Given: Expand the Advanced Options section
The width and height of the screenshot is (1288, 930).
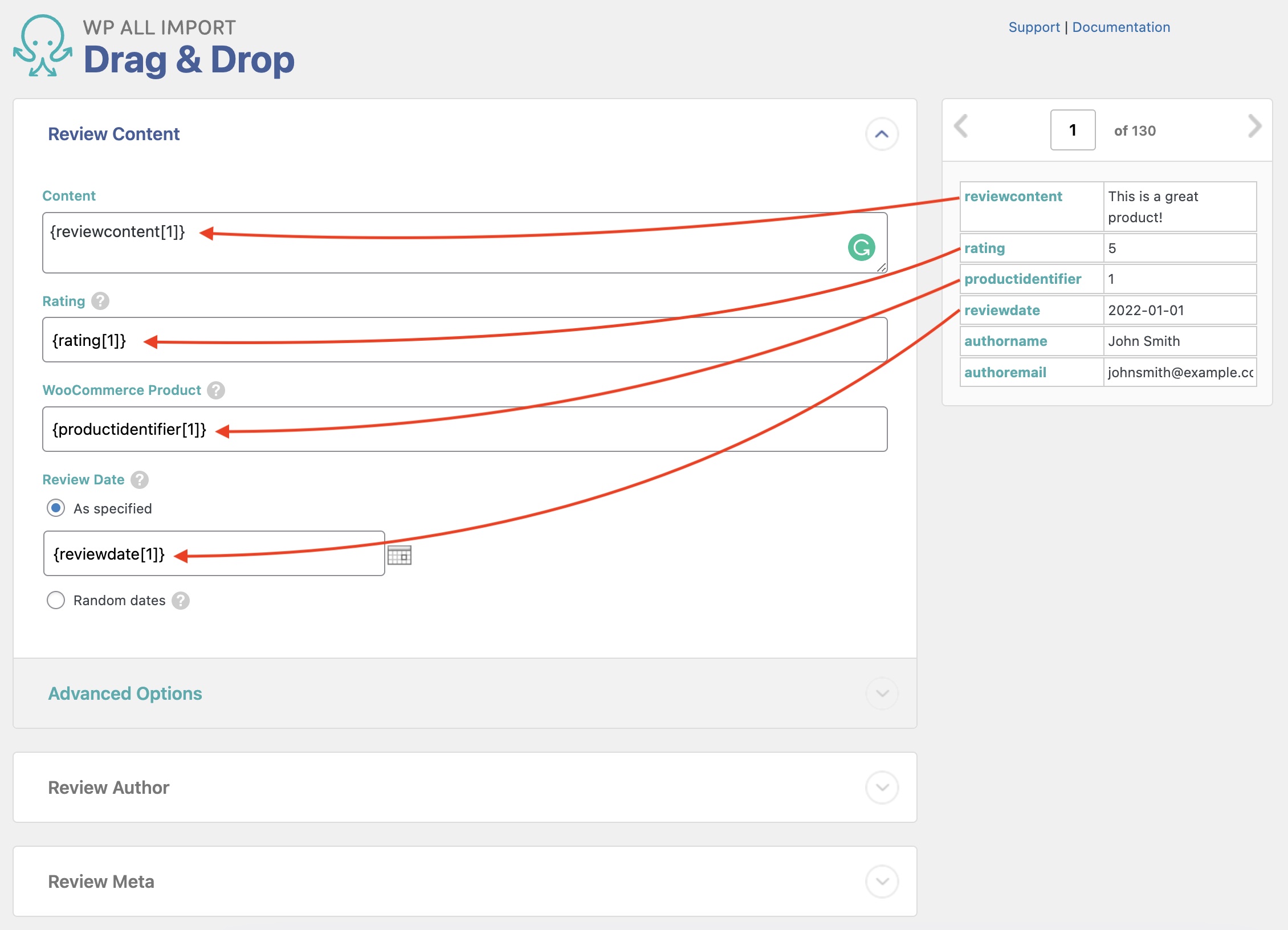Looking at the screenshot, I should pos(882,694).
